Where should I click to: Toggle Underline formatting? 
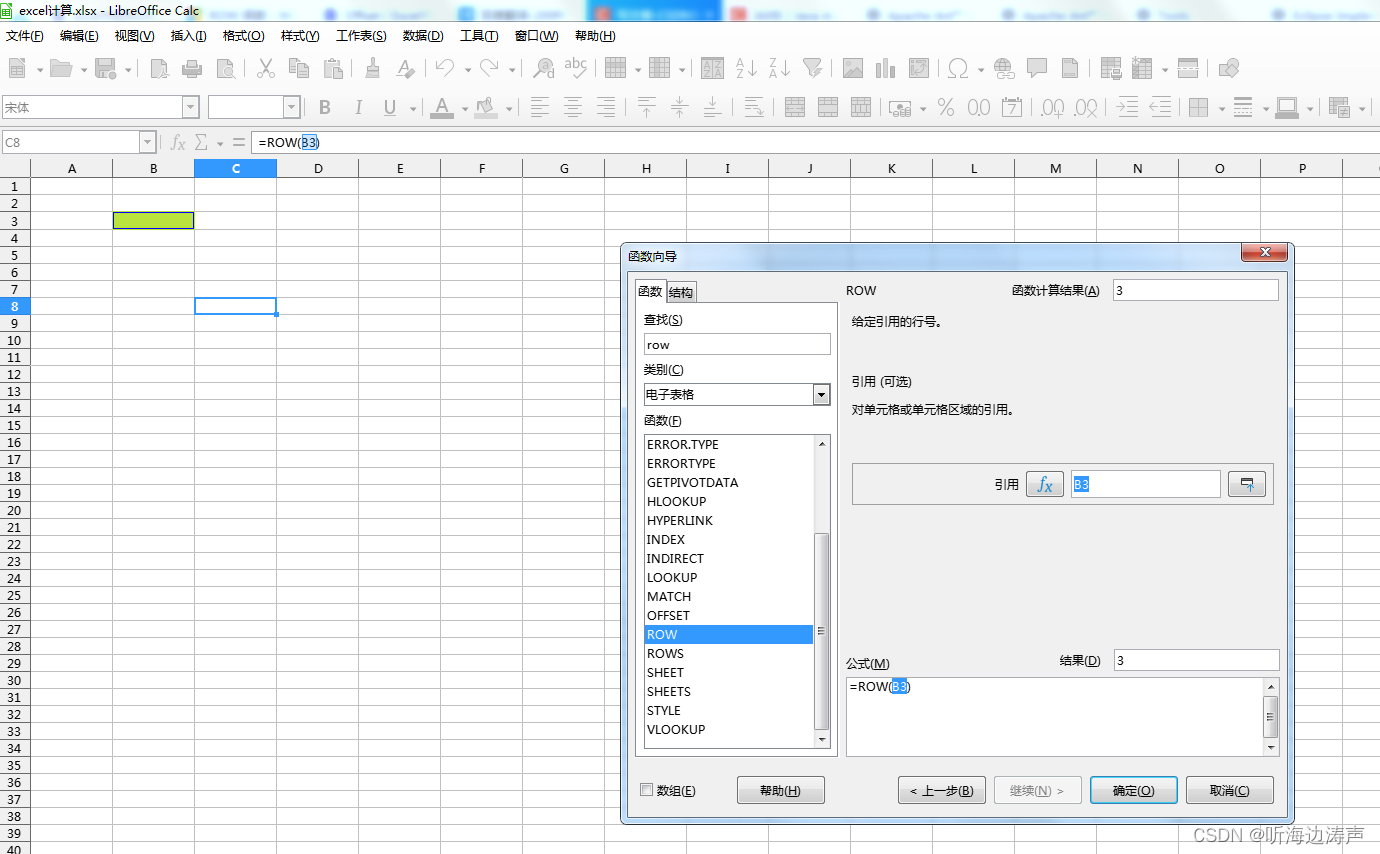(389, 107)
